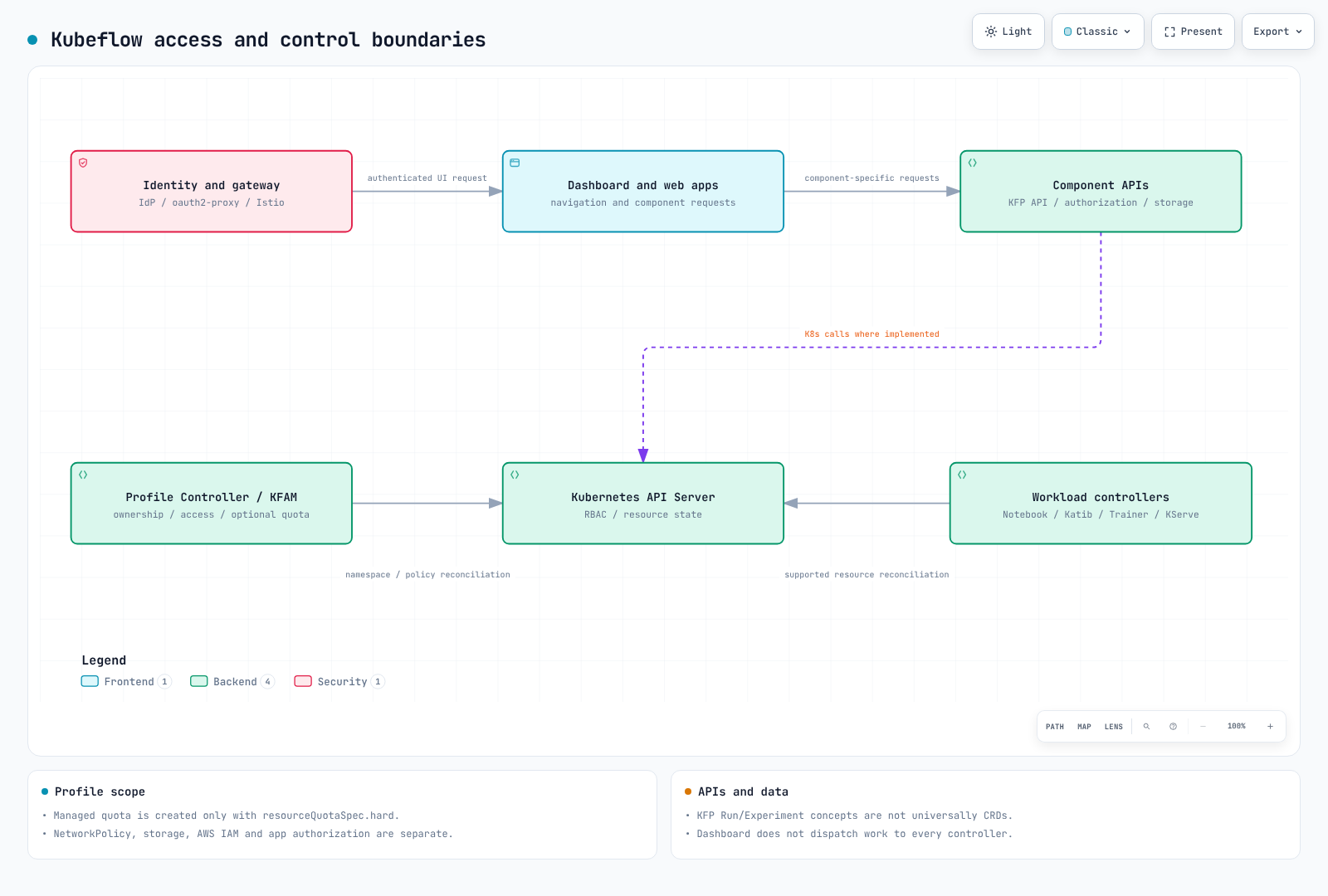Click the code icon on Workload controllers node
Image resolution: width=1328 pixels, height=896 pixels.
(x=962, y=475)
